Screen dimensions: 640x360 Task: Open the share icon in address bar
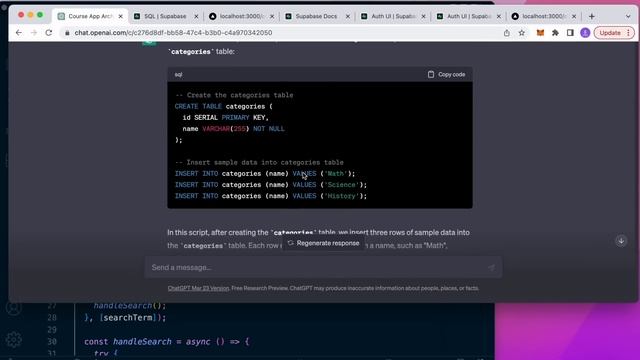tap(507, 33)
